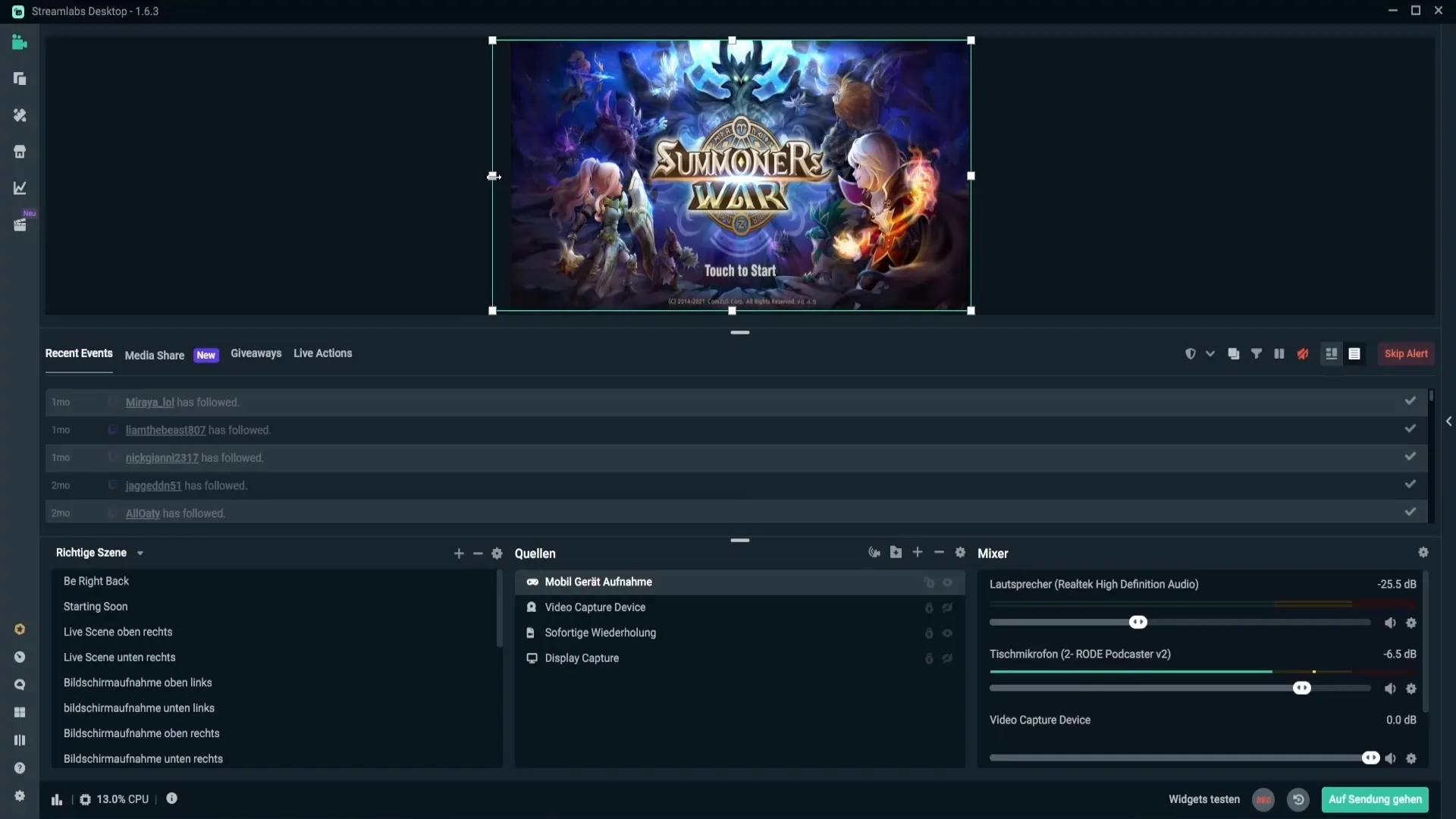Open Tischmikrofon audio settings gear
Viewport: 1456px width, 819px height.
point(1411,689)
